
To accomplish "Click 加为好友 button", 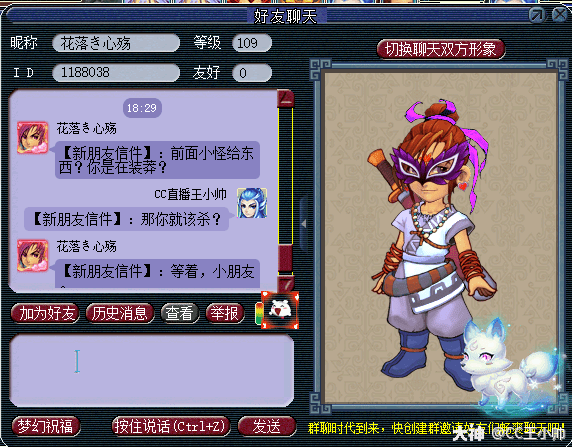I will [x=46, y=313].
